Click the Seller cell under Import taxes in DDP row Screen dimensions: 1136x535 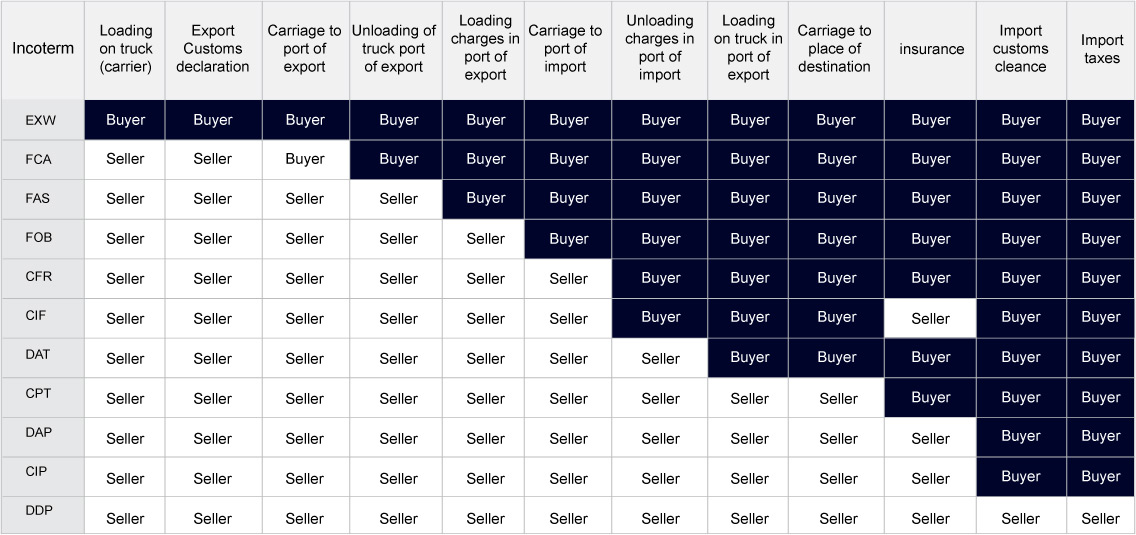point(1100,518)
